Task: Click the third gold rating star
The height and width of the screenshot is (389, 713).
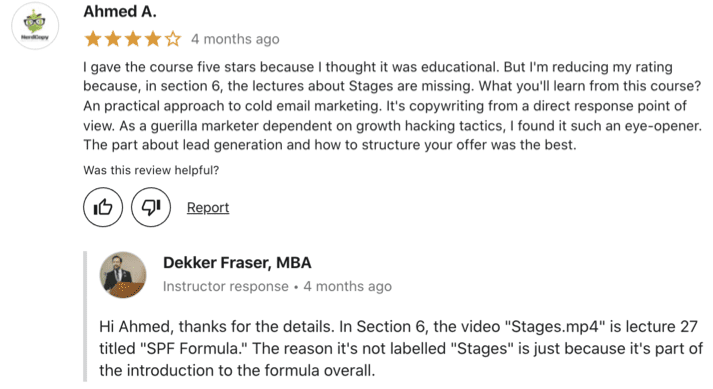Action: (x=133, y=39)
